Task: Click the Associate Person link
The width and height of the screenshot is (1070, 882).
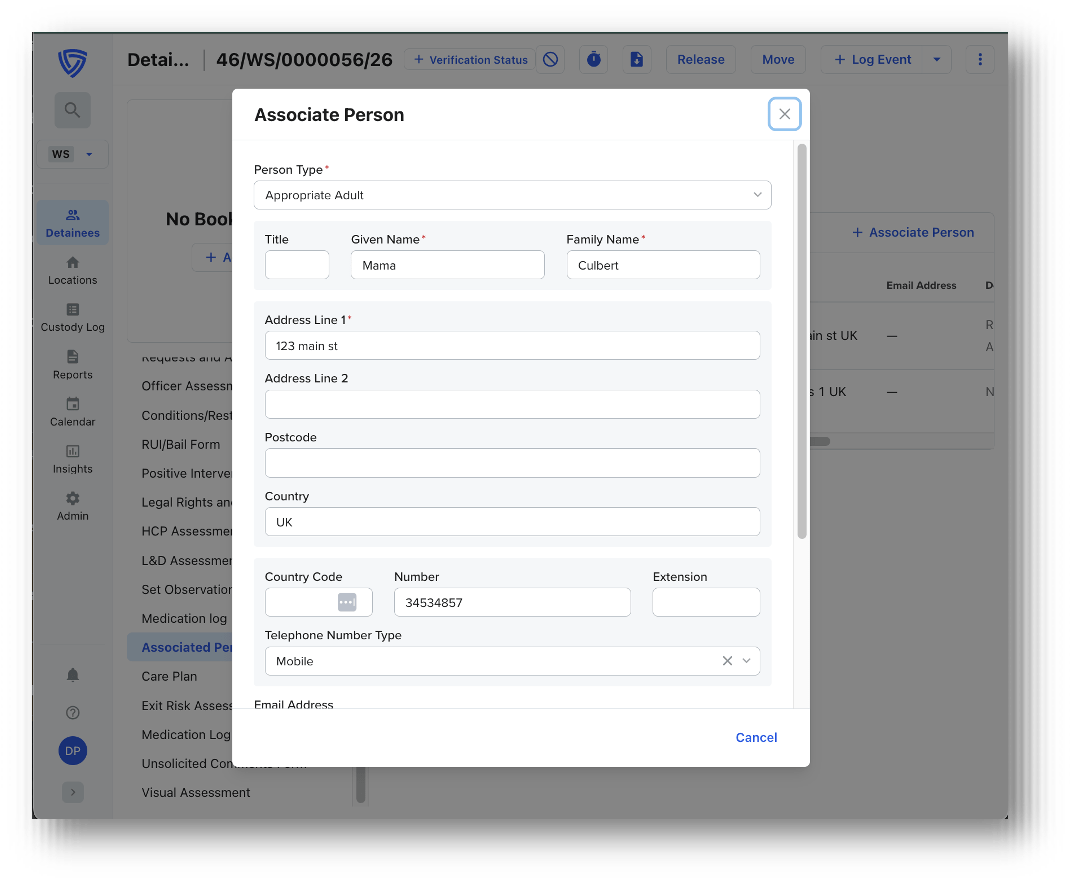Action: [x=913, y=233]
